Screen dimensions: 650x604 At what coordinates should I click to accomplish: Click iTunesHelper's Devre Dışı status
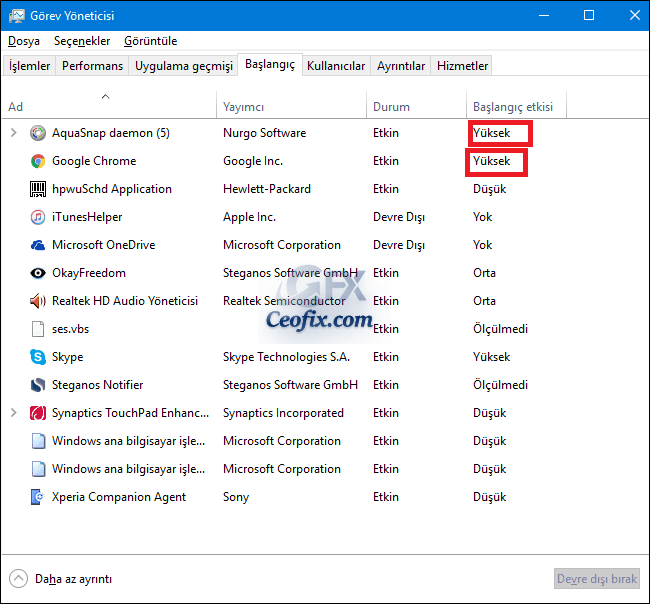pyautogui.click(x=399, y=217)
